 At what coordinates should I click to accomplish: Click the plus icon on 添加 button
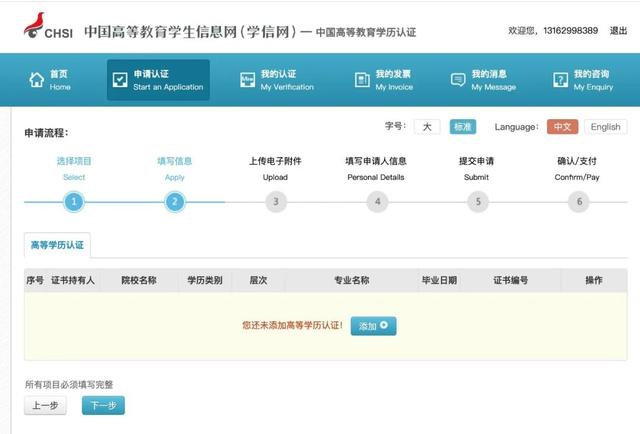coord(384,325)
